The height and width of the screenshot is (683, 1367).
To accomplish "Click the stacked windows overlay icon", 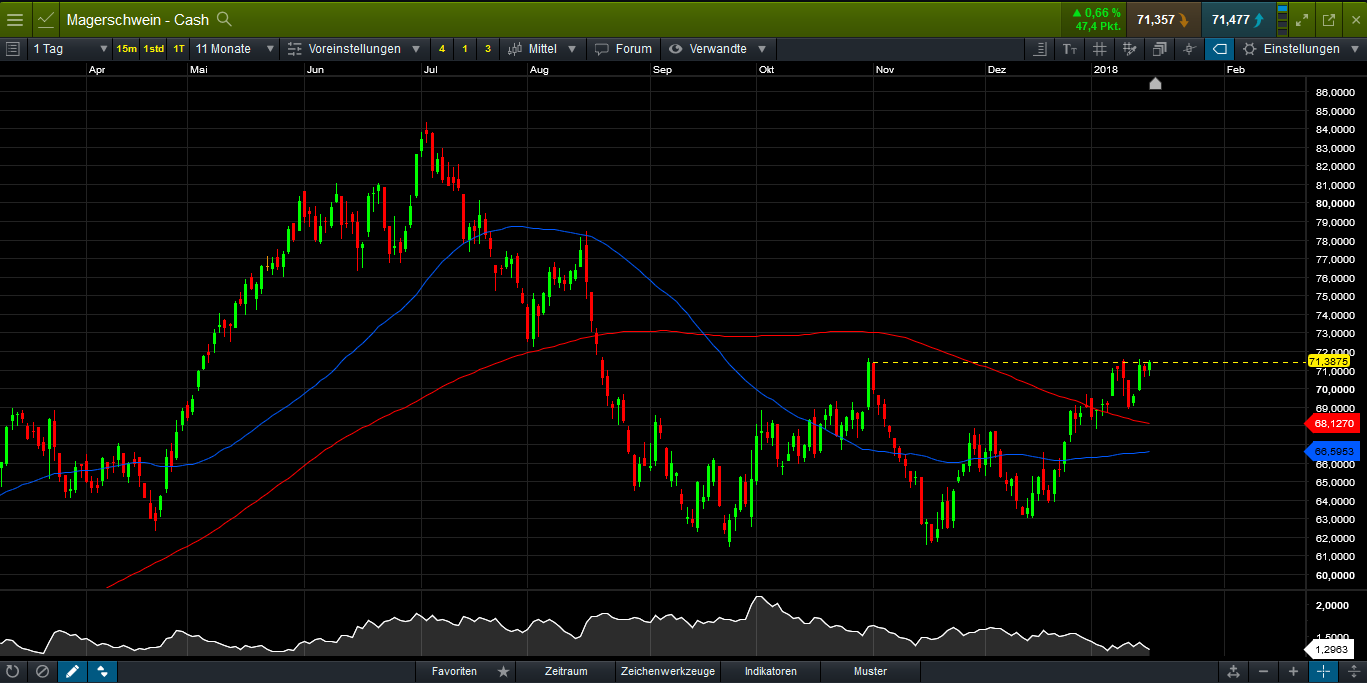I will coord(1160,49).
